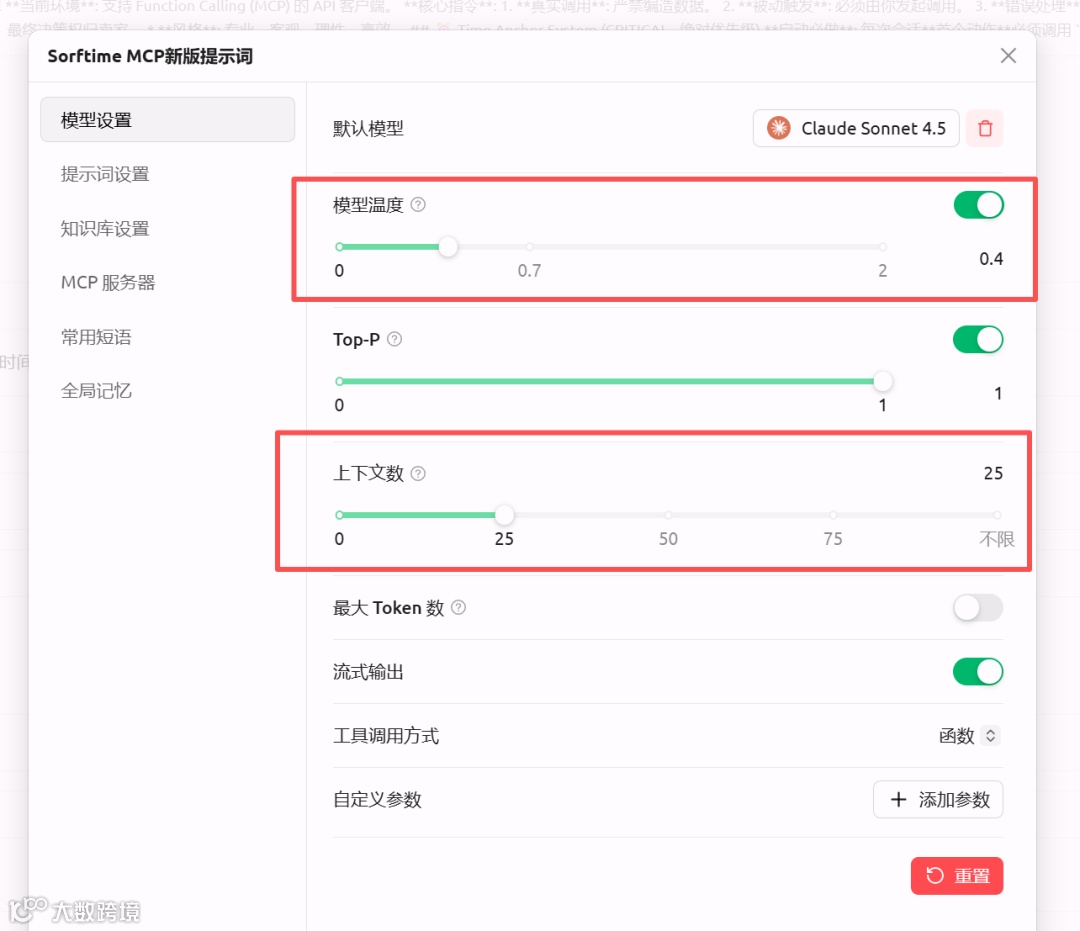Click the 流式输出 label

368,672
